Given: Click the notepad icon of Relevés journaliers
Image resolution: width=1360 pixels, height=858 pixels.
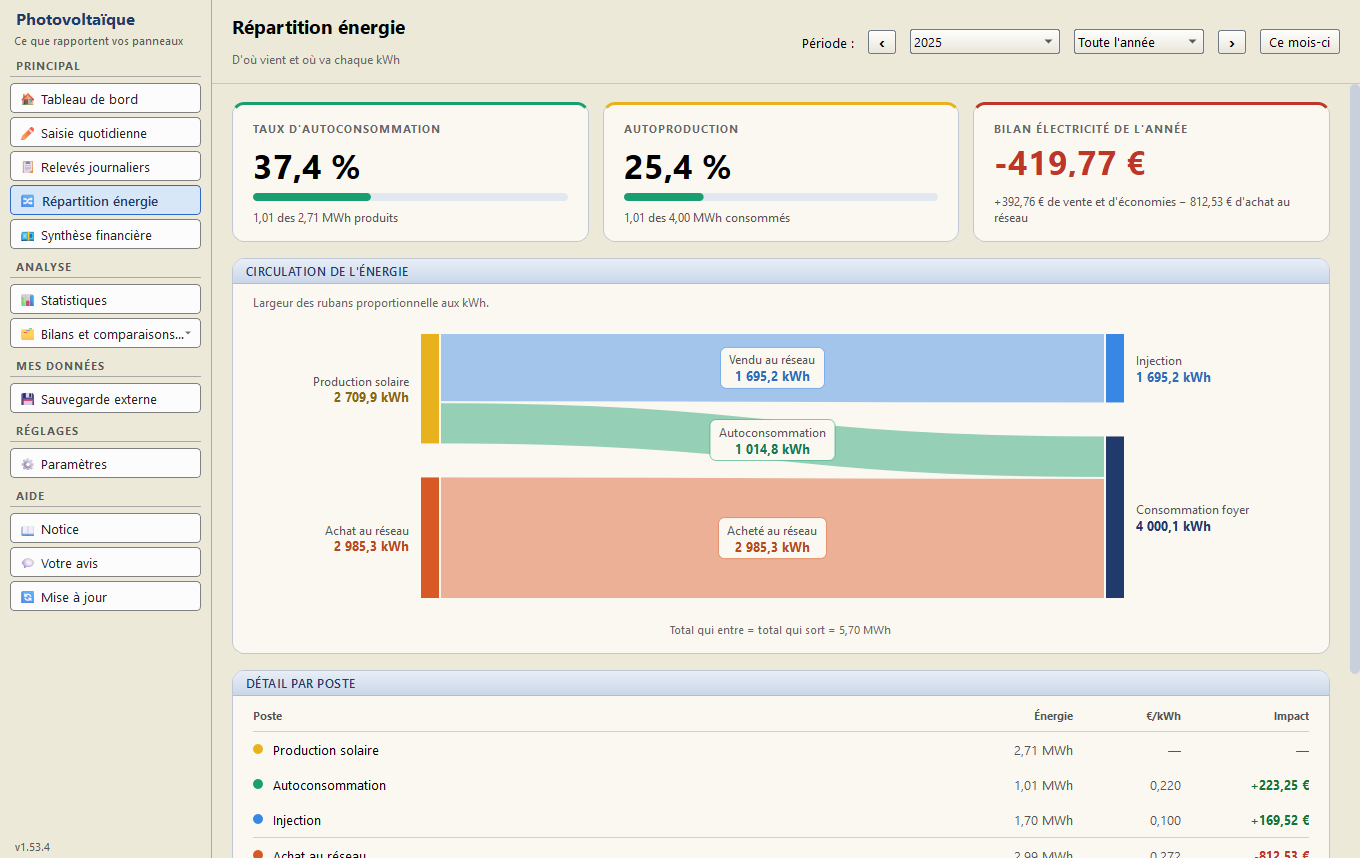Looking at the screenshot, I should pyautogui.click(x=28, y=167).
